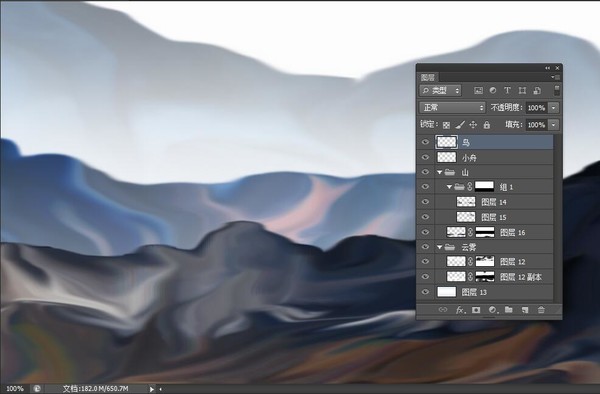
Task: Hide the 鸟 layer
Action: coord(425,142)
